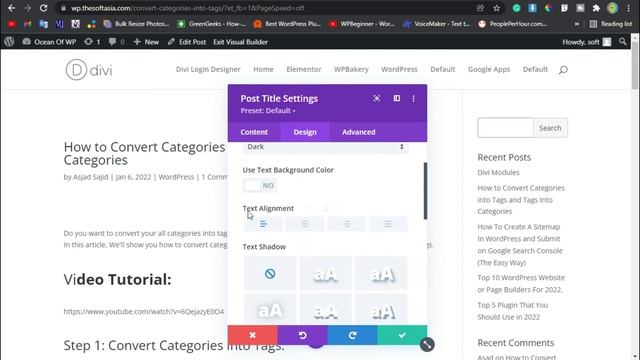Click the Divi site logo
The width and height of the screenshot is (640, 360).
coord(89,69)
